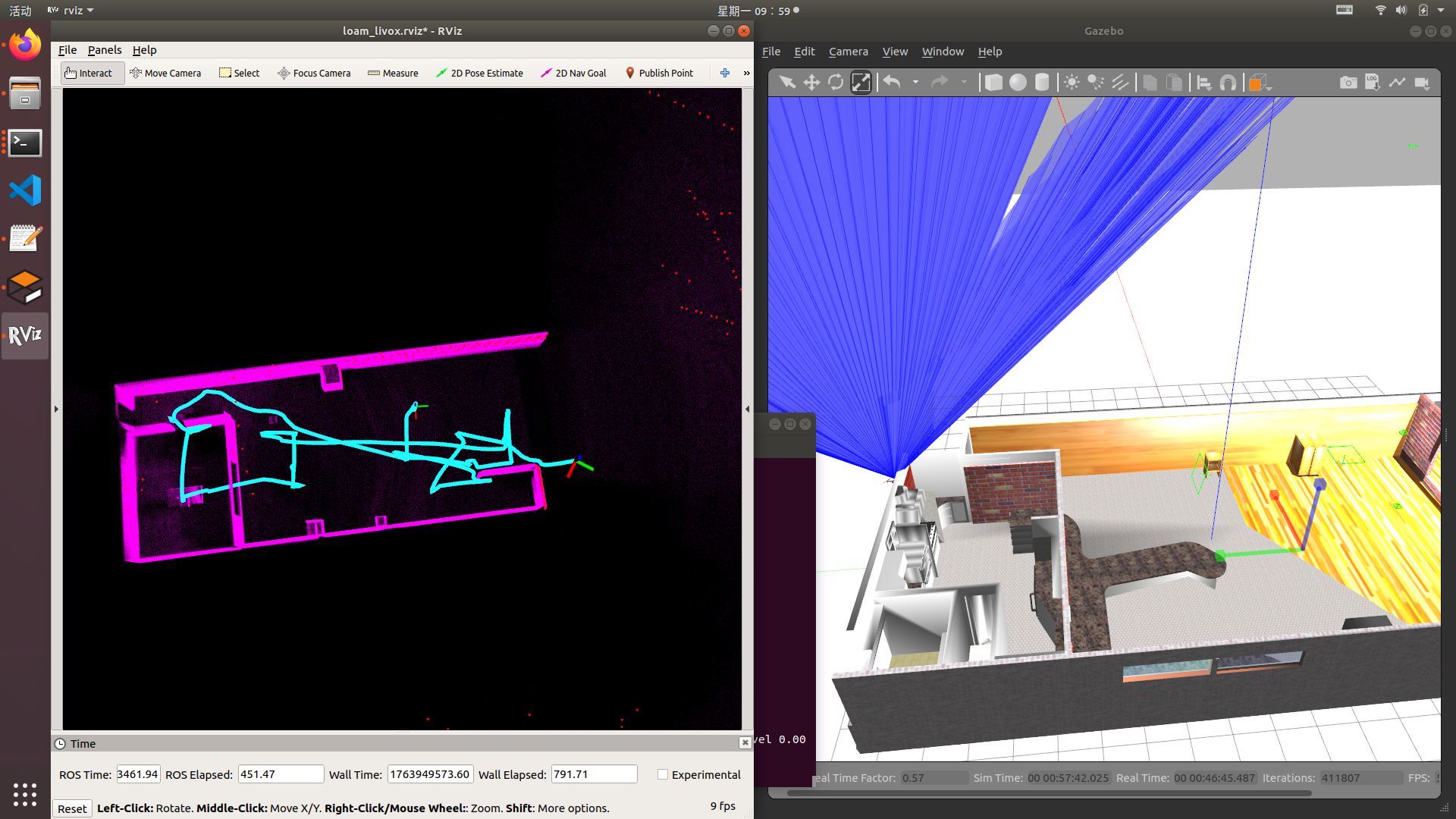This screenshot has width=1456, height=819.
Task: Expand the left side panel arrow
Action: point(56,409)
